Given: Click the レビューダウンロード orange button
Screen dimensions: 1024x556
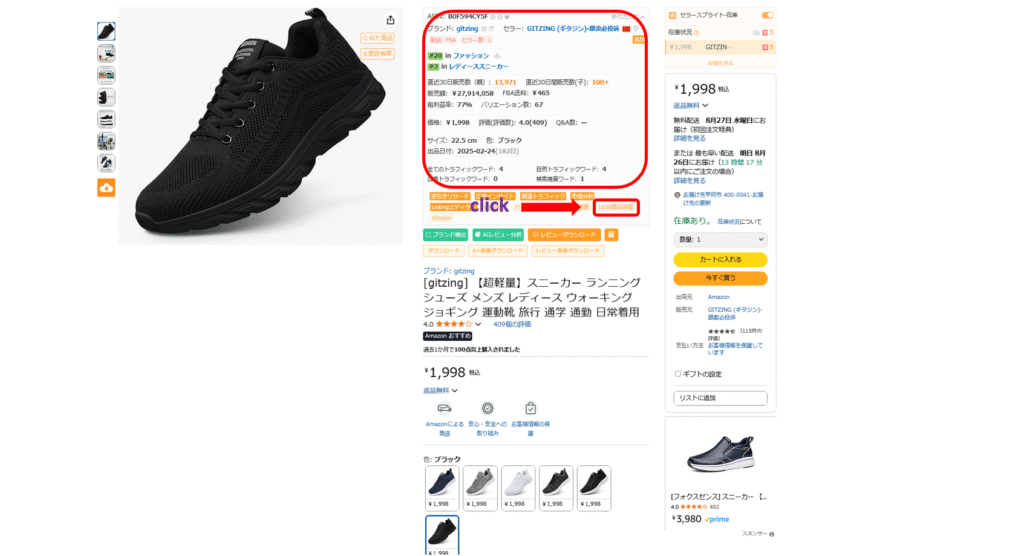Looking at the screenshot, I should point(564,235).
